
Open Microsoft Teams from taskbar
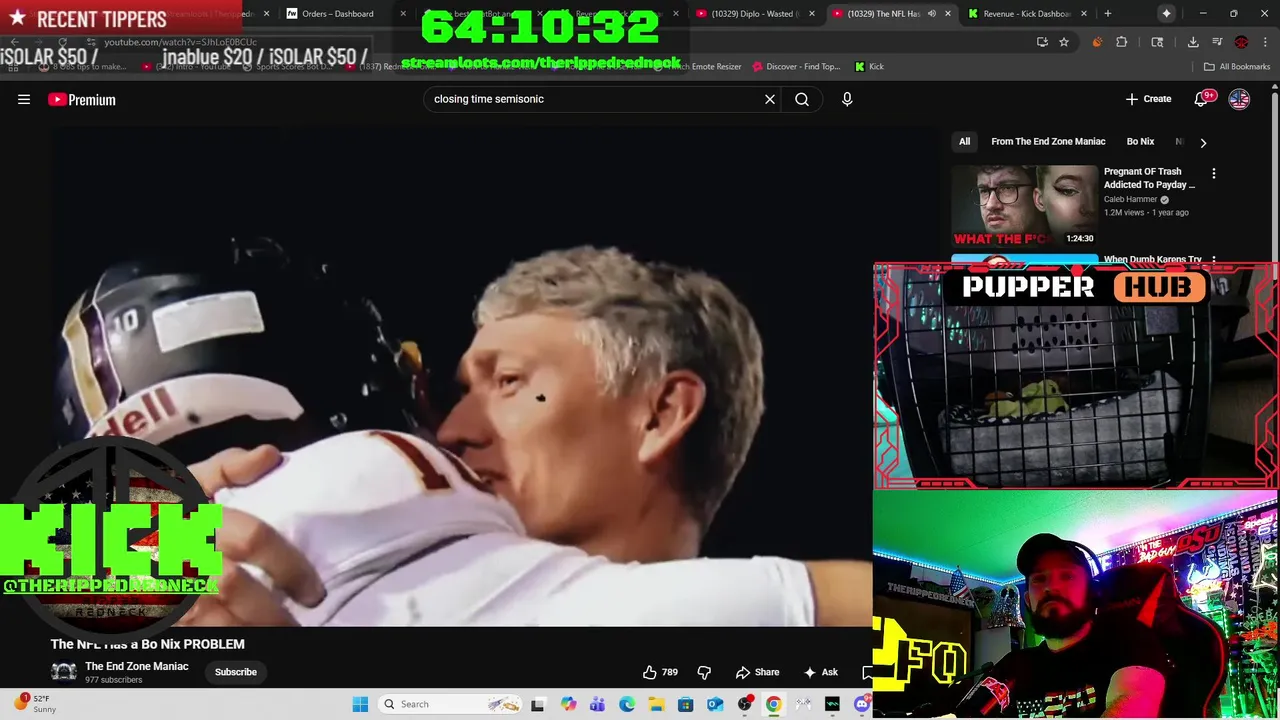tap(598, 704)
